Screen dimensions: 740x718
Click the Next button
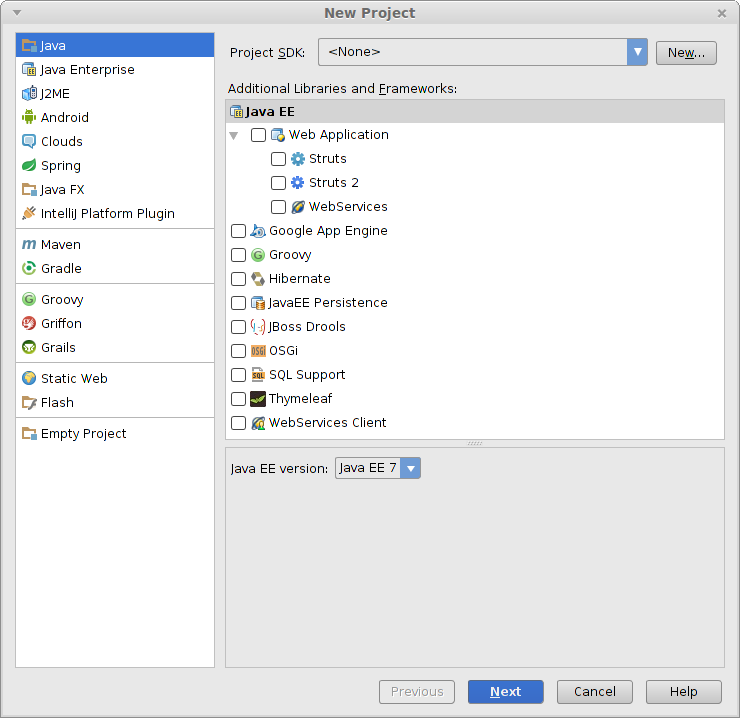tap(505, 692)
